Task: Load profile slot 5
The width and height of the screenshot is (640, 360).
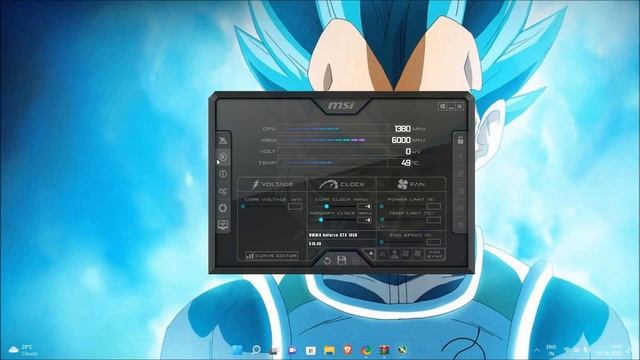Action: tap(460, 225)
